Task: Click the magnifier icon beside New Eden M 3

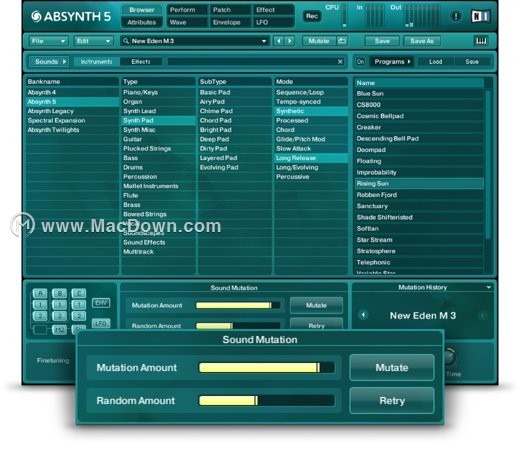Action: tap(126, 41)
